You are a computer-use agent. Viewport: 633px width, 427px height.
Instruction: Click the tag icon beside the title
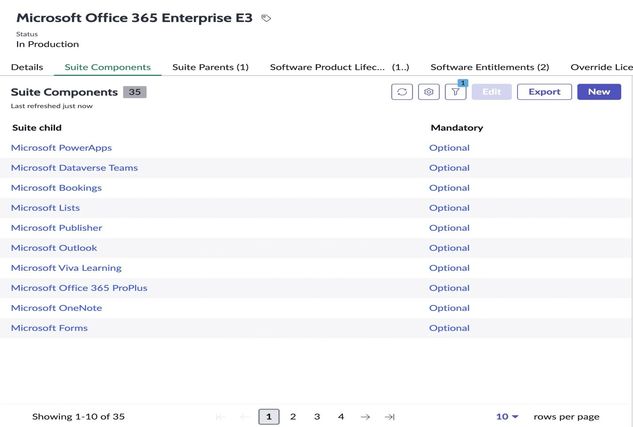point(266,18)
